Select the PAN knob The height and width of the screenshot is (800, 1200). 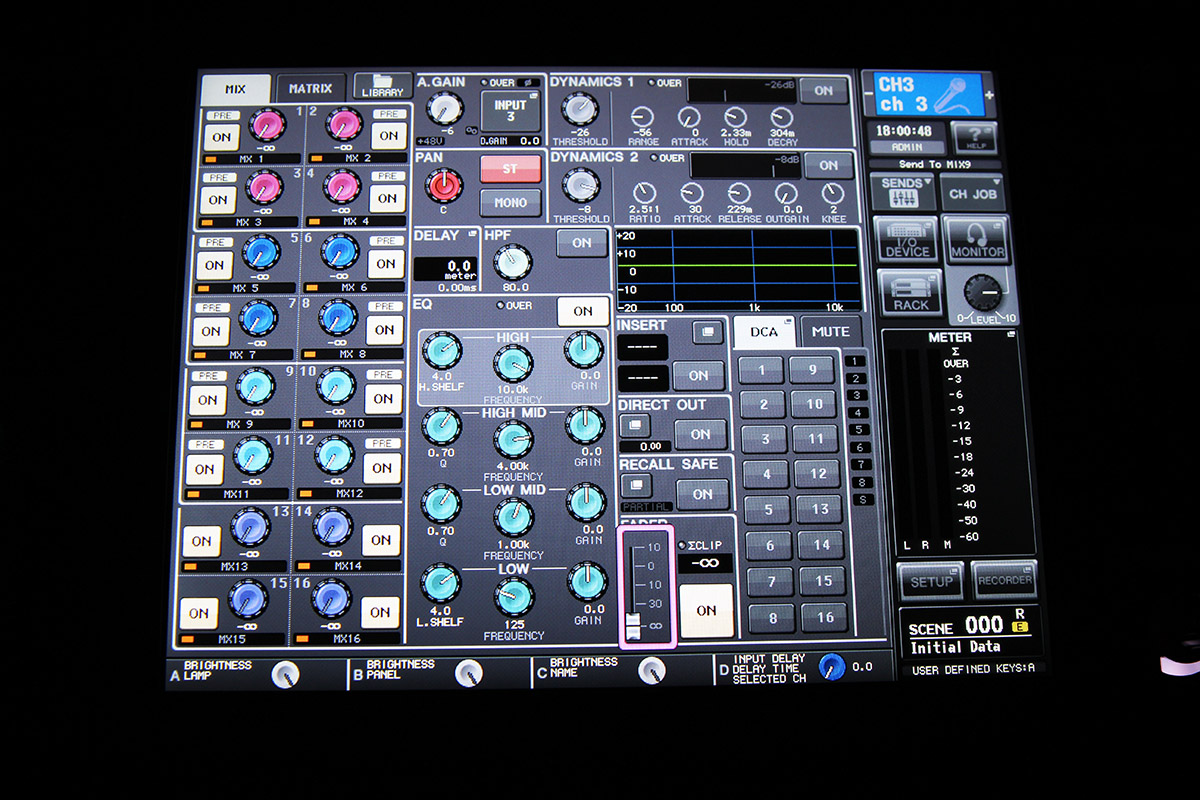tap(443, 186)
